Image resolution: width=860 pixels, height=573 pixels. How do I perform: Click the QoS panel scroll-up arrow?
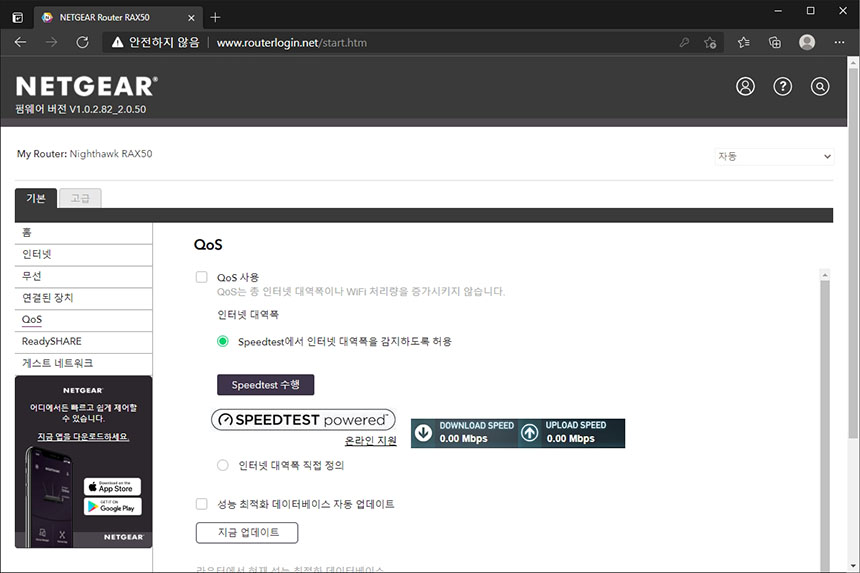click(x=825, y=274)
